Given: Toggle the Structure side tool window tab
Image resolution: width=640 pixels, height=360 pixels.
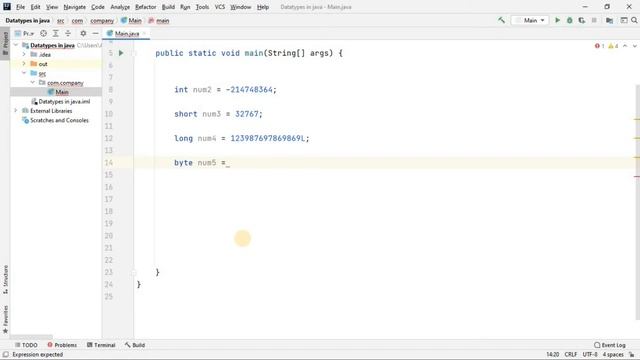Looking at the screenshot, I should [x=5, y=280].
